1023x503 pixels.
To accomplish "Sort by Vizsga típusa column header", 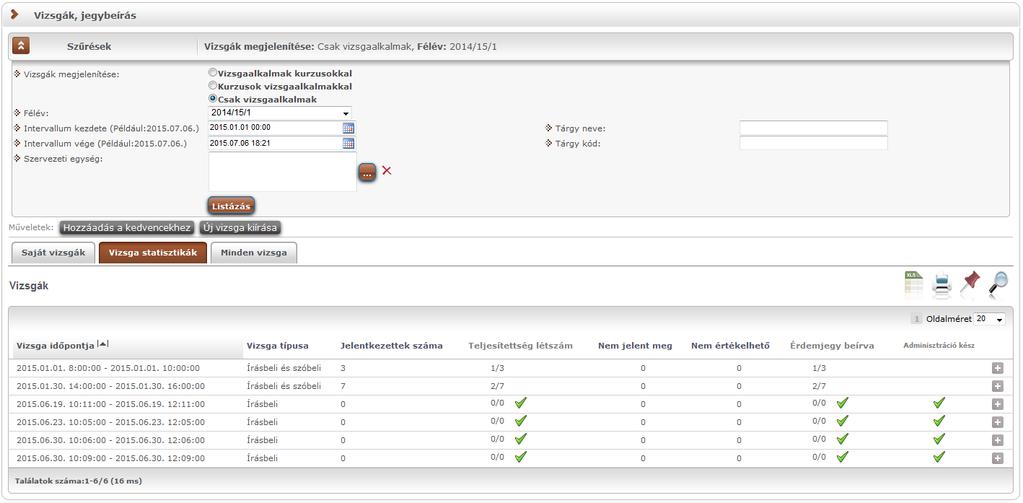I will coord(278,346).
